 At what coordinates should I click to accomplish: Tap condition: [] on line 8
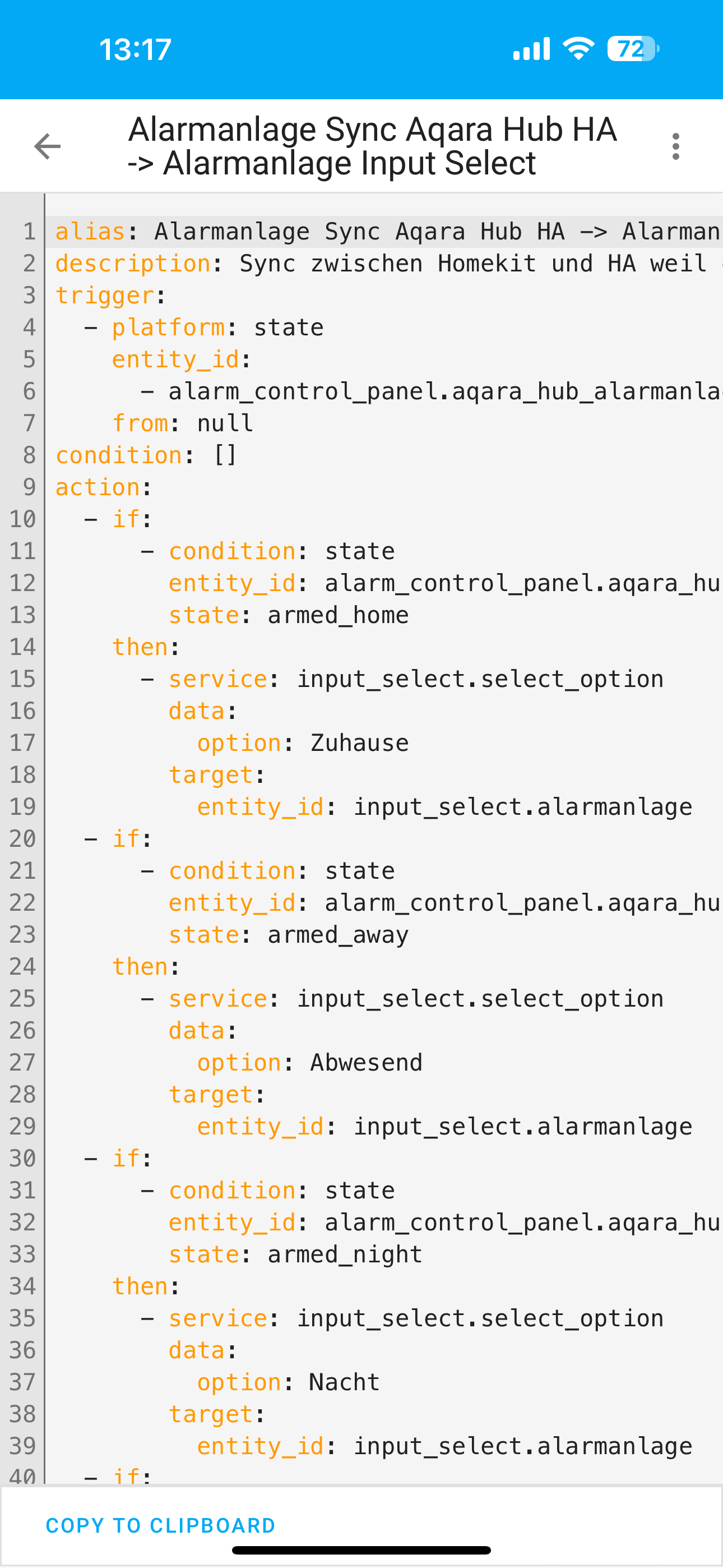pos(146,454)
